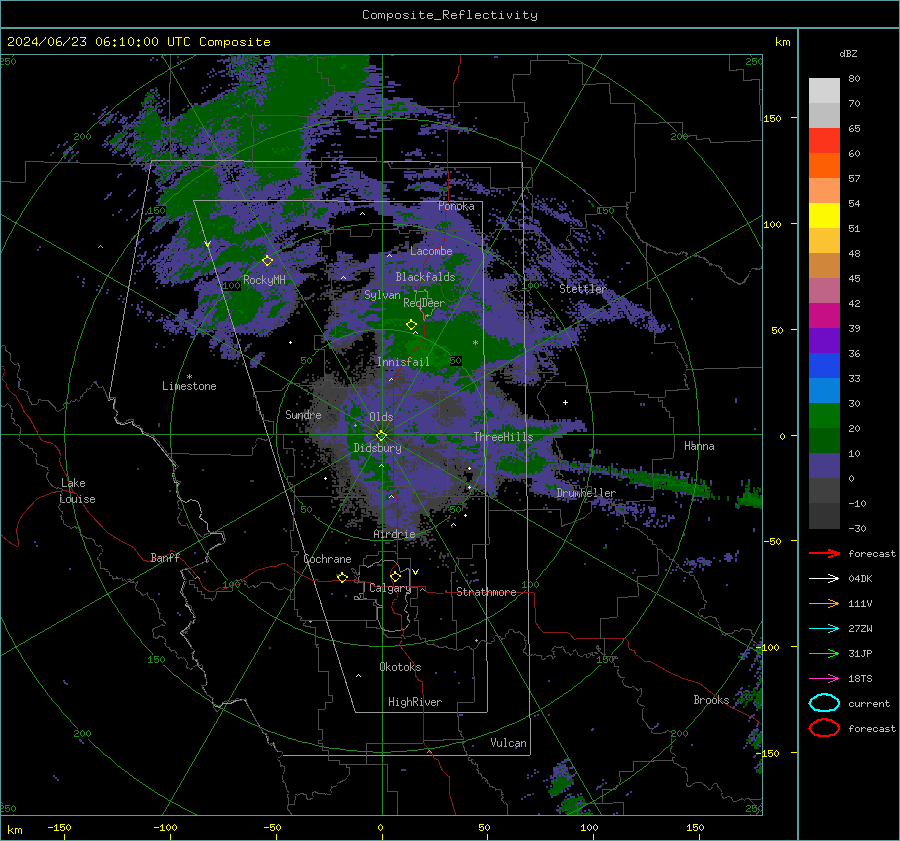Click the Banff label
This screenshot has height=841, width=900.
pyautogui.click(x=165, y=557)
